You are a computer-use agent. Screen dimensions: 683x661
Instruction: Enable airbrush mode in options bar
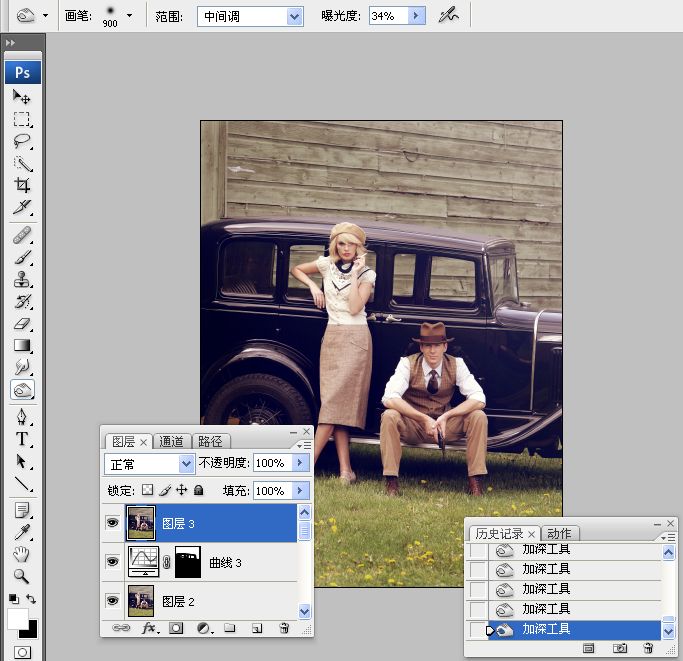pos(449,16)
